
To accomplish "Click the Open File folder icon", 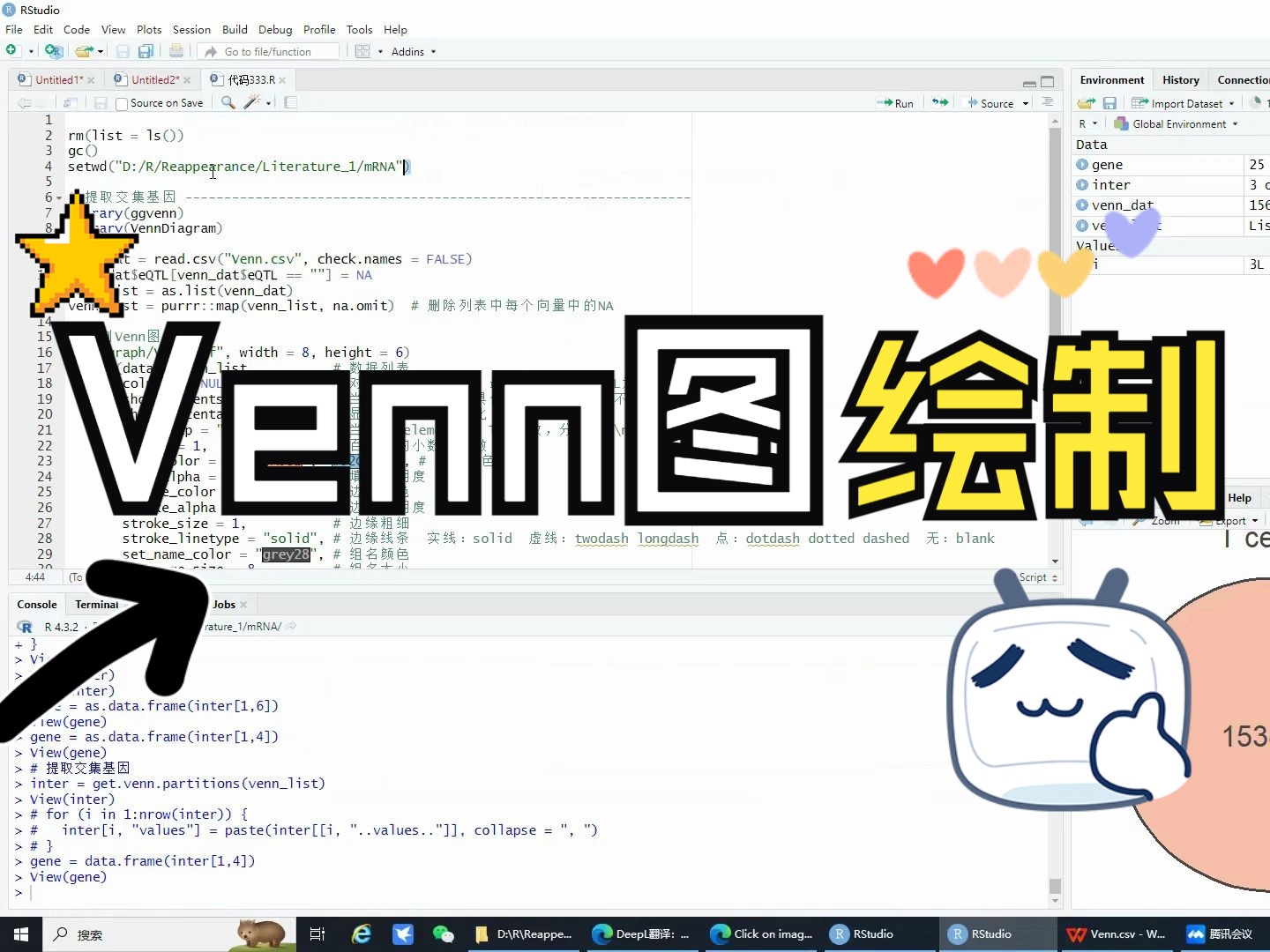I will [x=83, y=51].
